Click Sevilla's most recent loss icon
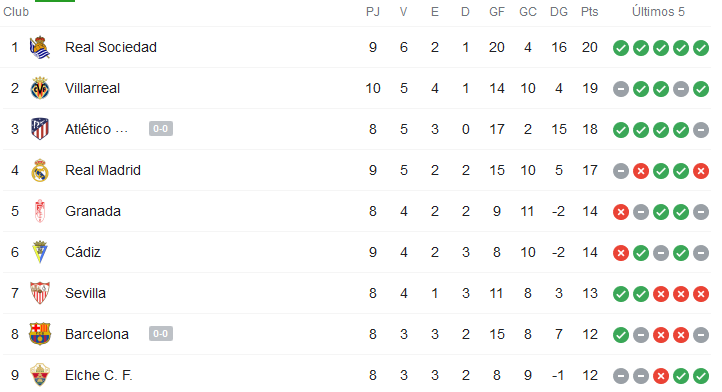Viewport: 722px width, 392px height. [701, 294]
